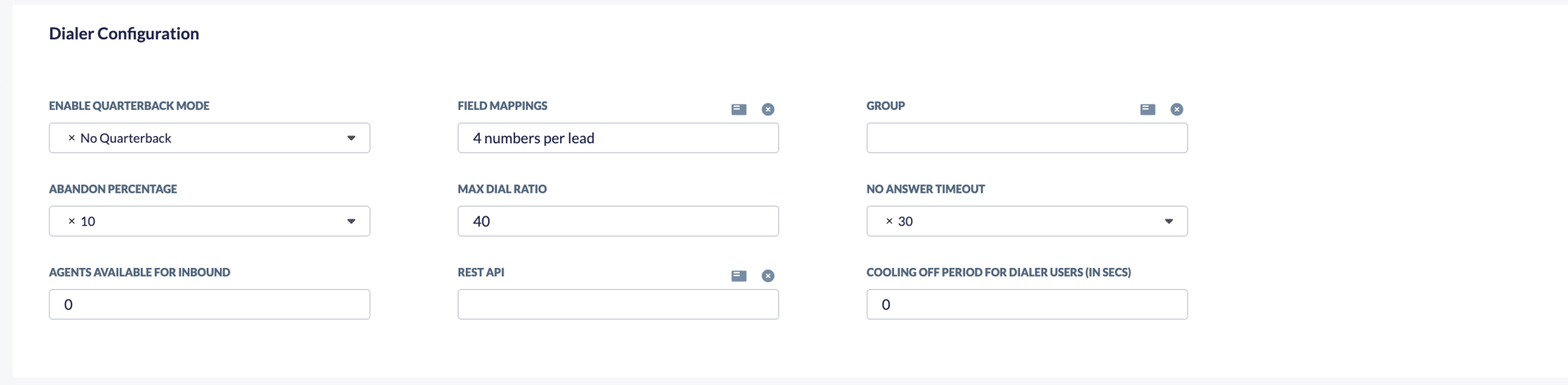This screenshot has height=385, width=1568.
Task: Click into the empty Rest API input field
Action: coord(618,305)
